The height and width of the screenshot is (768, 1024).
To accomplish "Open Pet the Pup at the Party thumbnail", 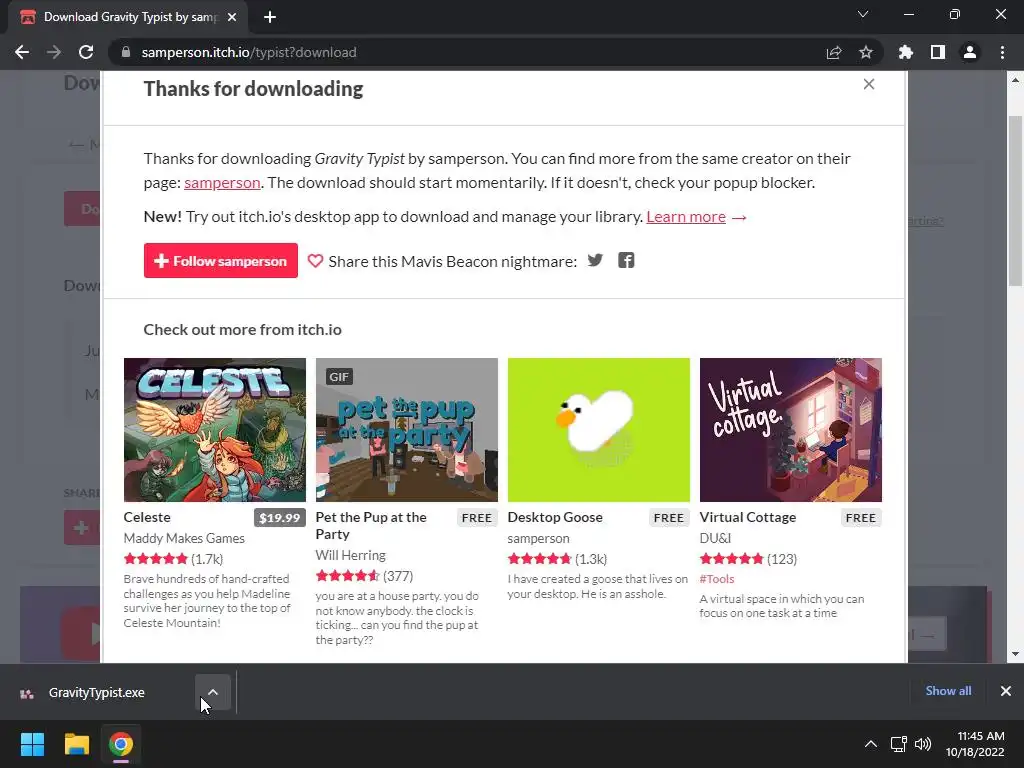I will (x=407, y=430).
